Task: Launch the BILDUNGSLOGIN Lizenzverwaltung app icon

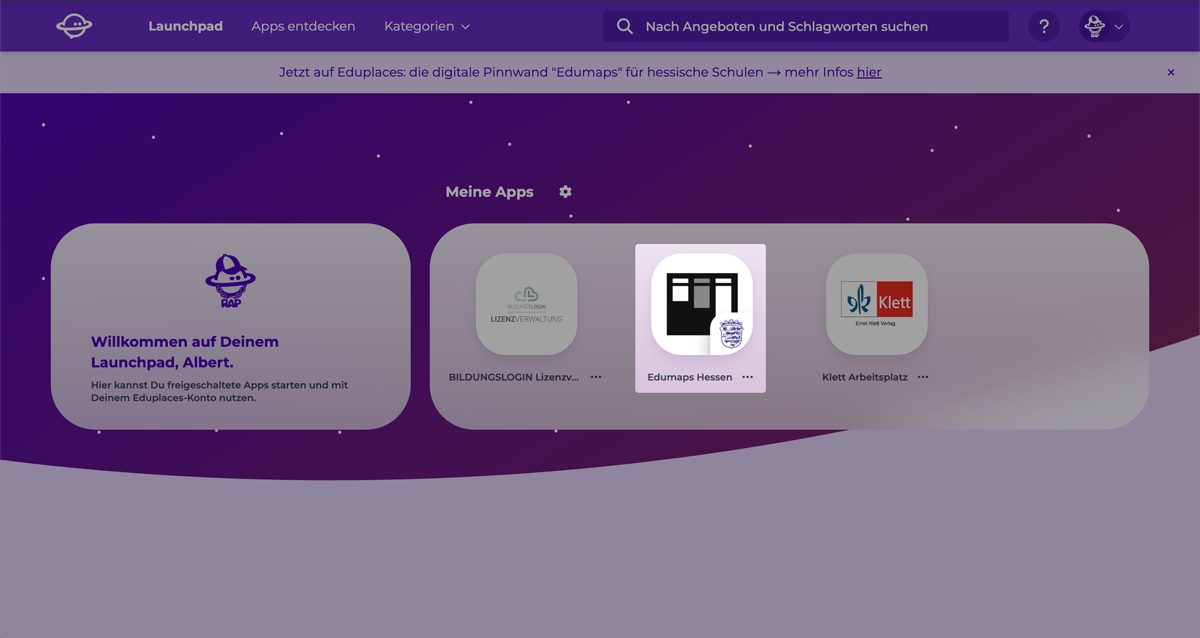Action: click(x=526, y=304)
